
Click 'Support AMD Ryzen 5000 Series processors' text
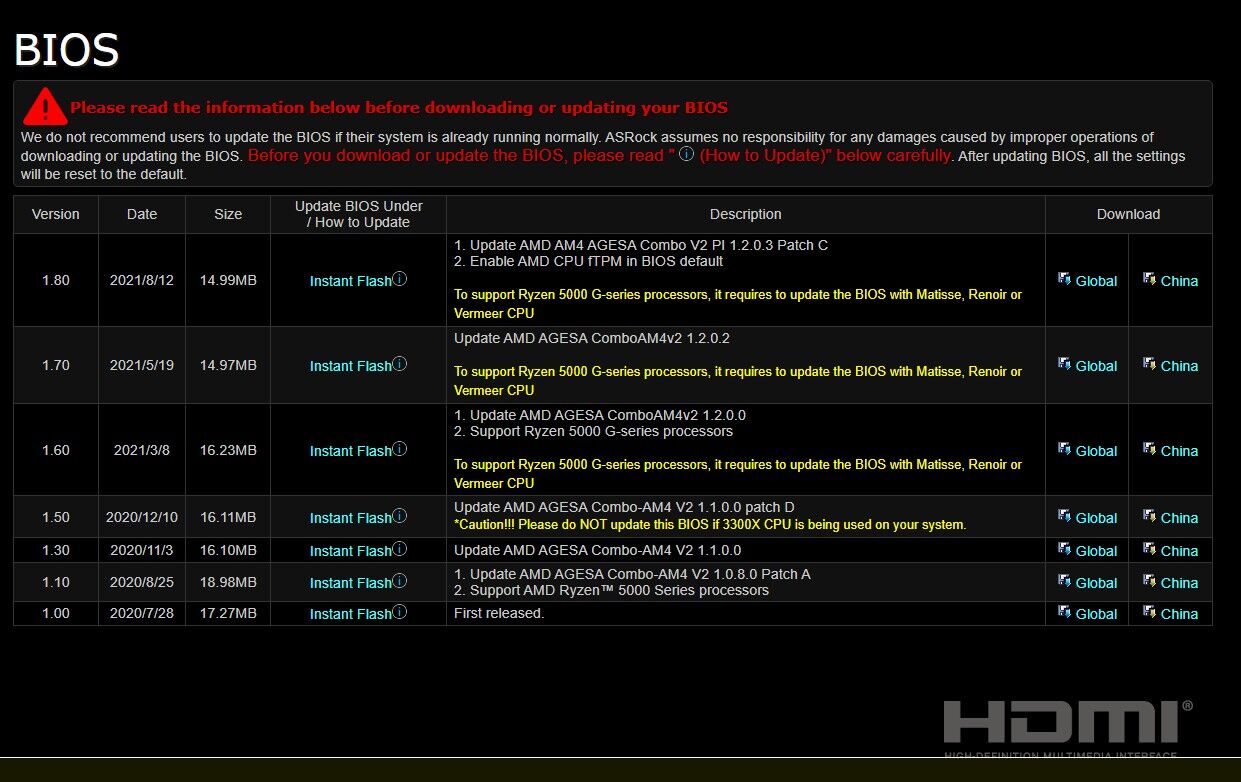coord(611,590)
